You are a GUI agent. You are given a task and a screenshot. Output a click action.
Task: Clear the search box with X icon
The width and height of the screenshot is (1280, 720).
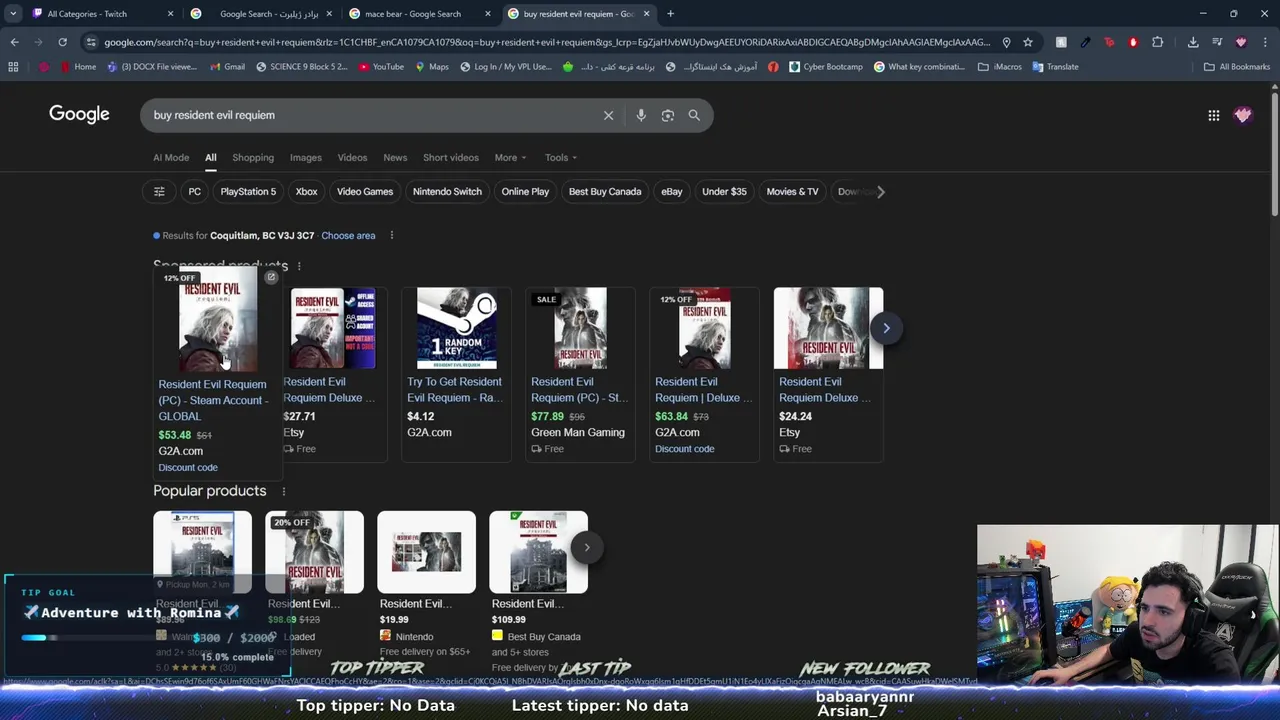click(x=608, y=115)
